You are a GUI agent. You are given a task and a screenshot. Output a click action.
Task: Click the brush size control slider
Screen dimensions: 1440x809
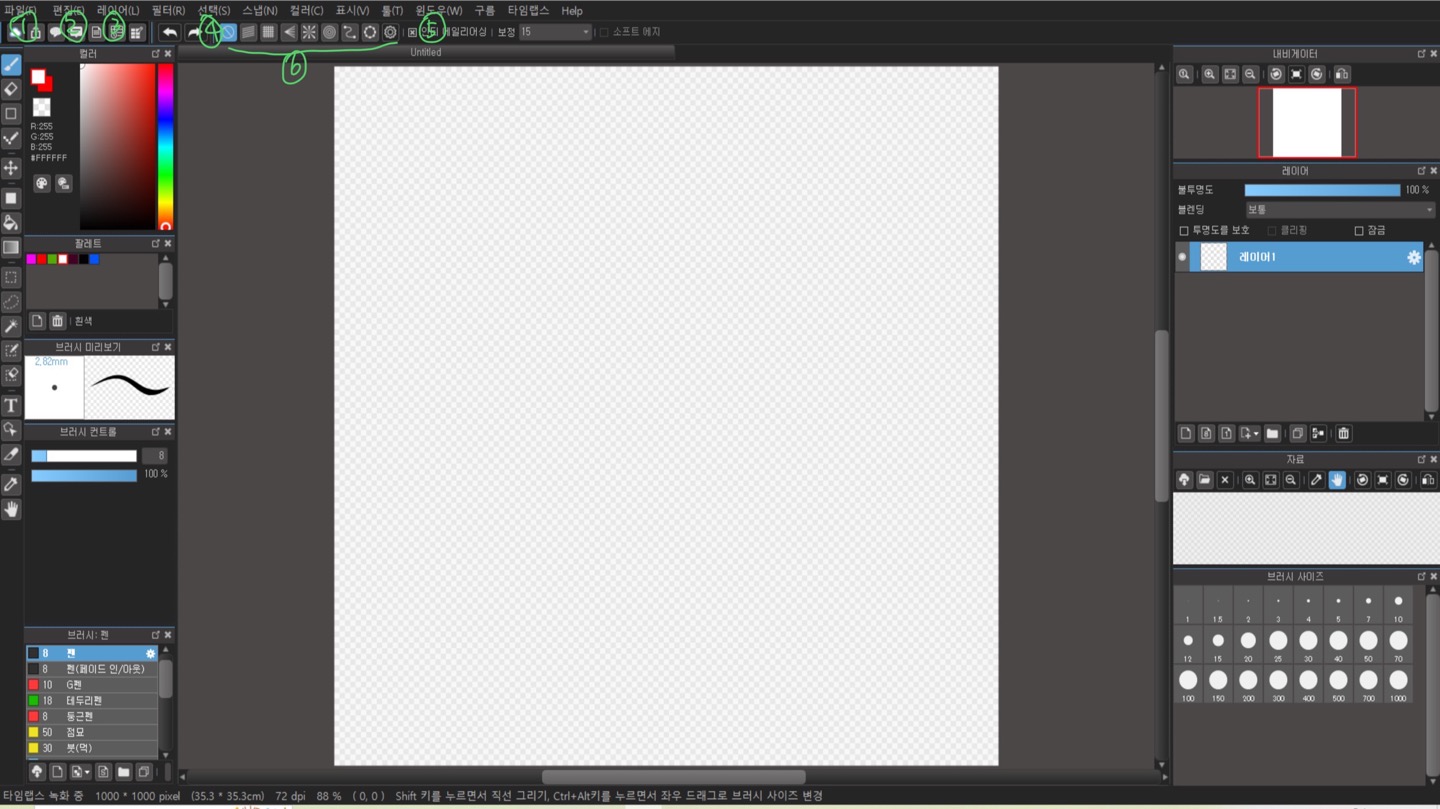[x=84, y=456]
